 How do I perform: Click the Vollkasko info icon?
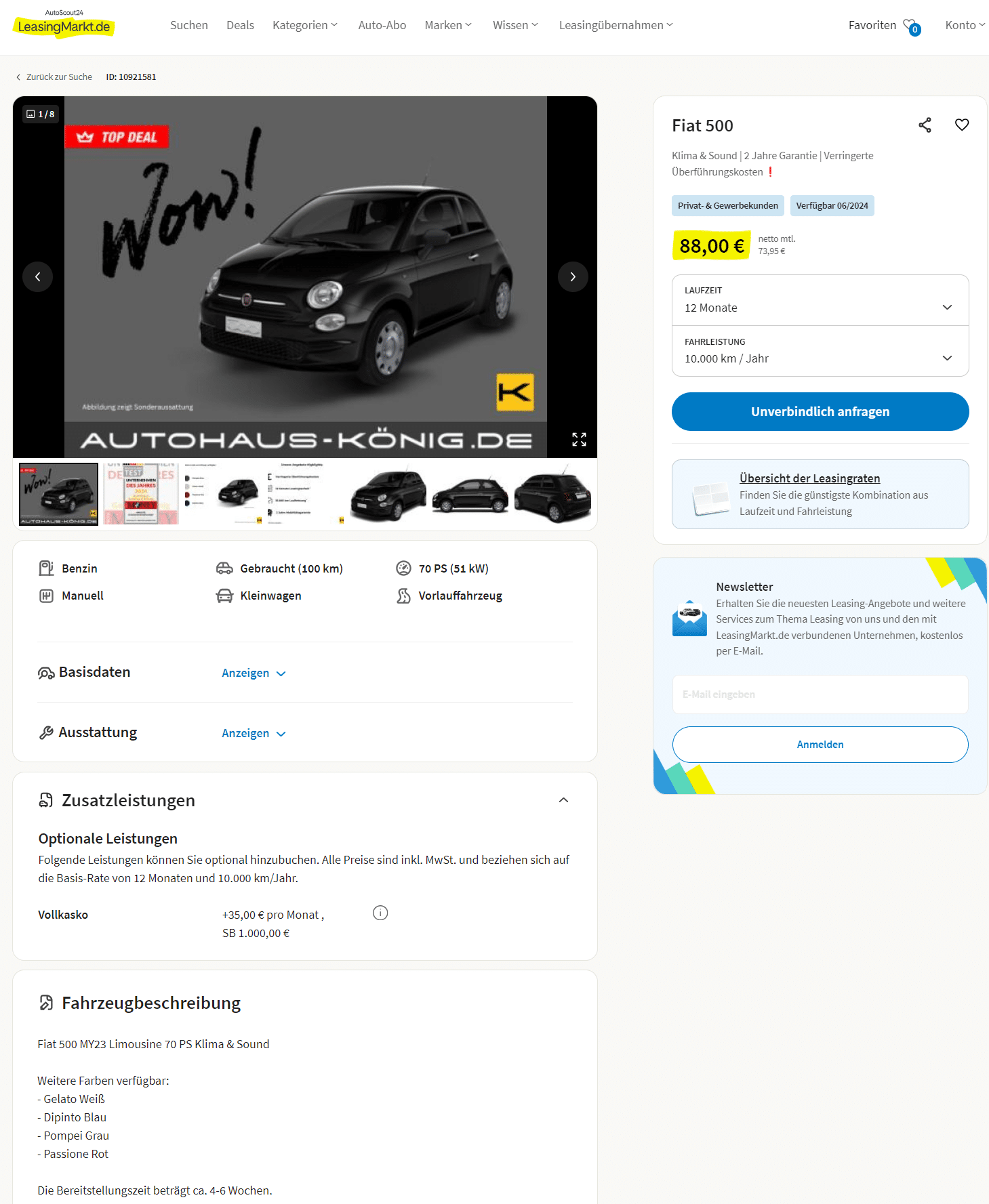tap(380, 913)
